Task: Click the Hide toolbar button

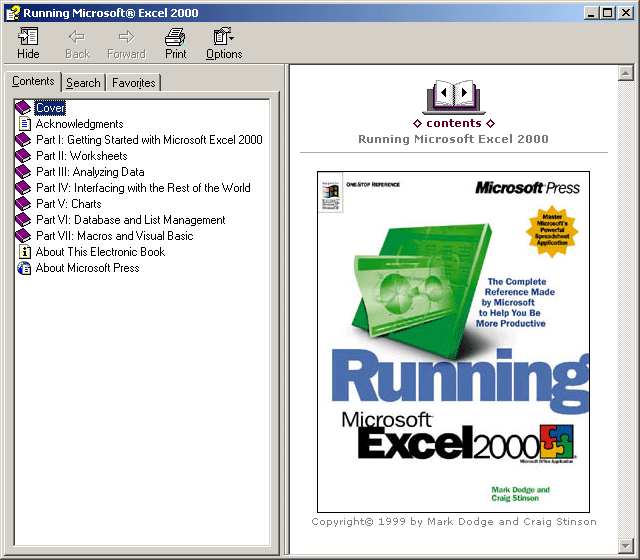Action: click(x=28, y=43)
